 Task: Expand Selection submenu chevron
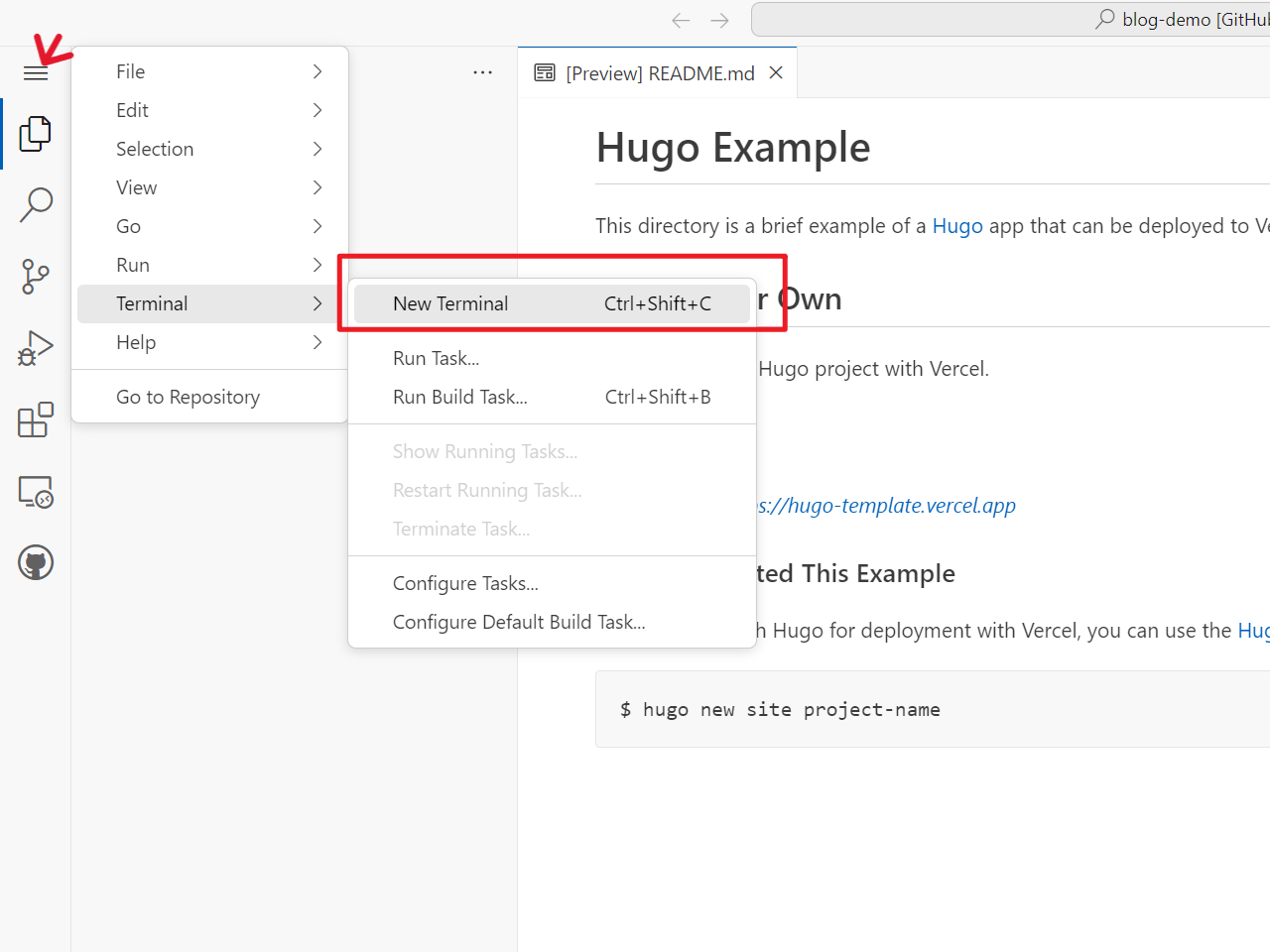click(x=317, y=149)
